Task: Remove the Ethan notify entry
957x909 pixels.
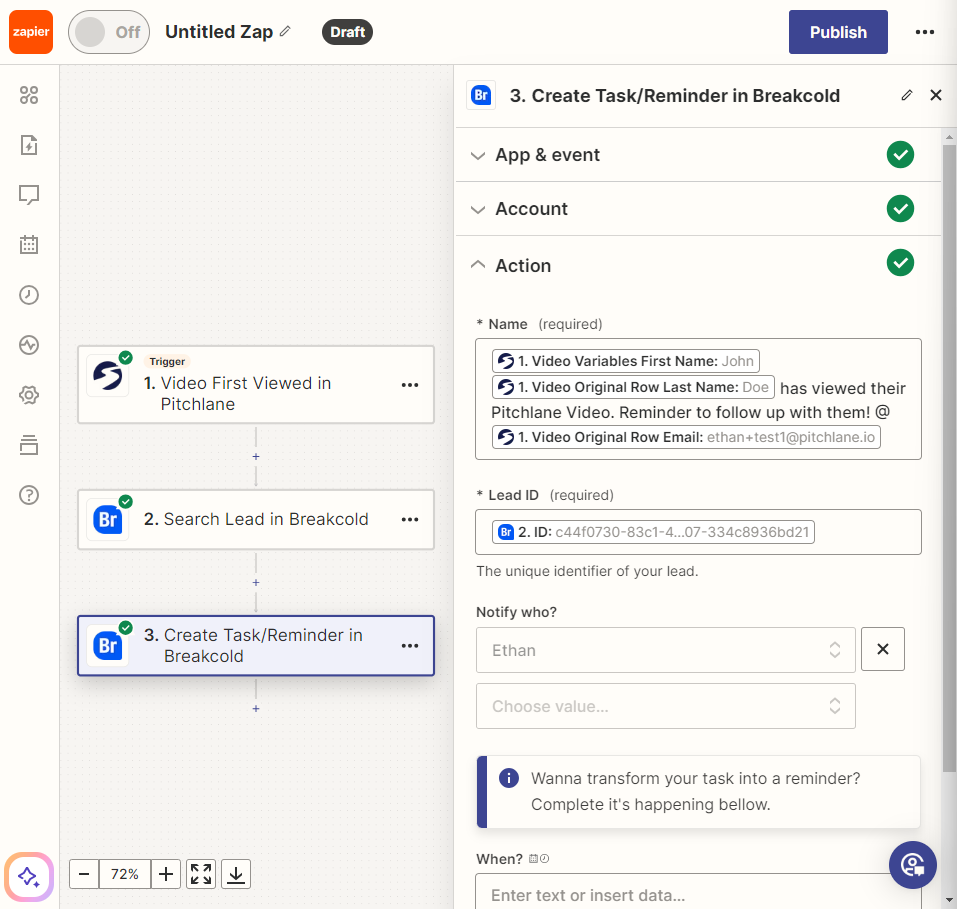Action: [883, 649]
